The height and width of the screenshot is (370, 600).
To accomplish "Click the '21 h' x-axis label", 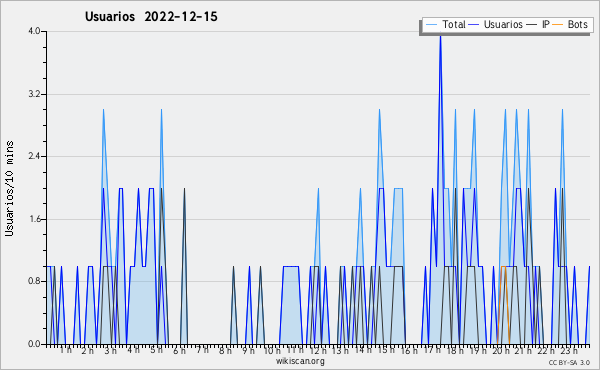I will [523, 350].
